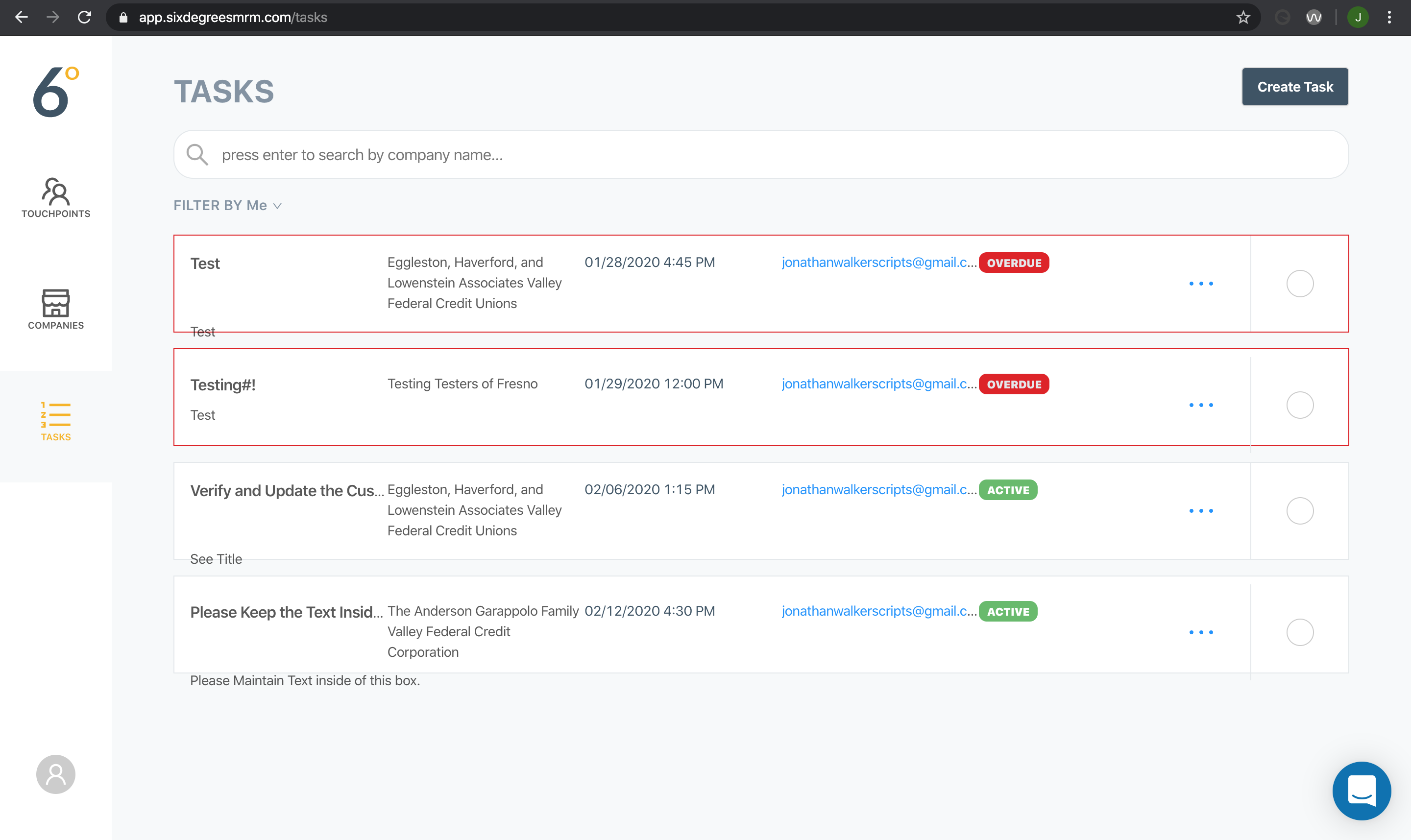1411x840 pixels.
Task: Click the search magnifier icon
Action: (x=196, y=154)
